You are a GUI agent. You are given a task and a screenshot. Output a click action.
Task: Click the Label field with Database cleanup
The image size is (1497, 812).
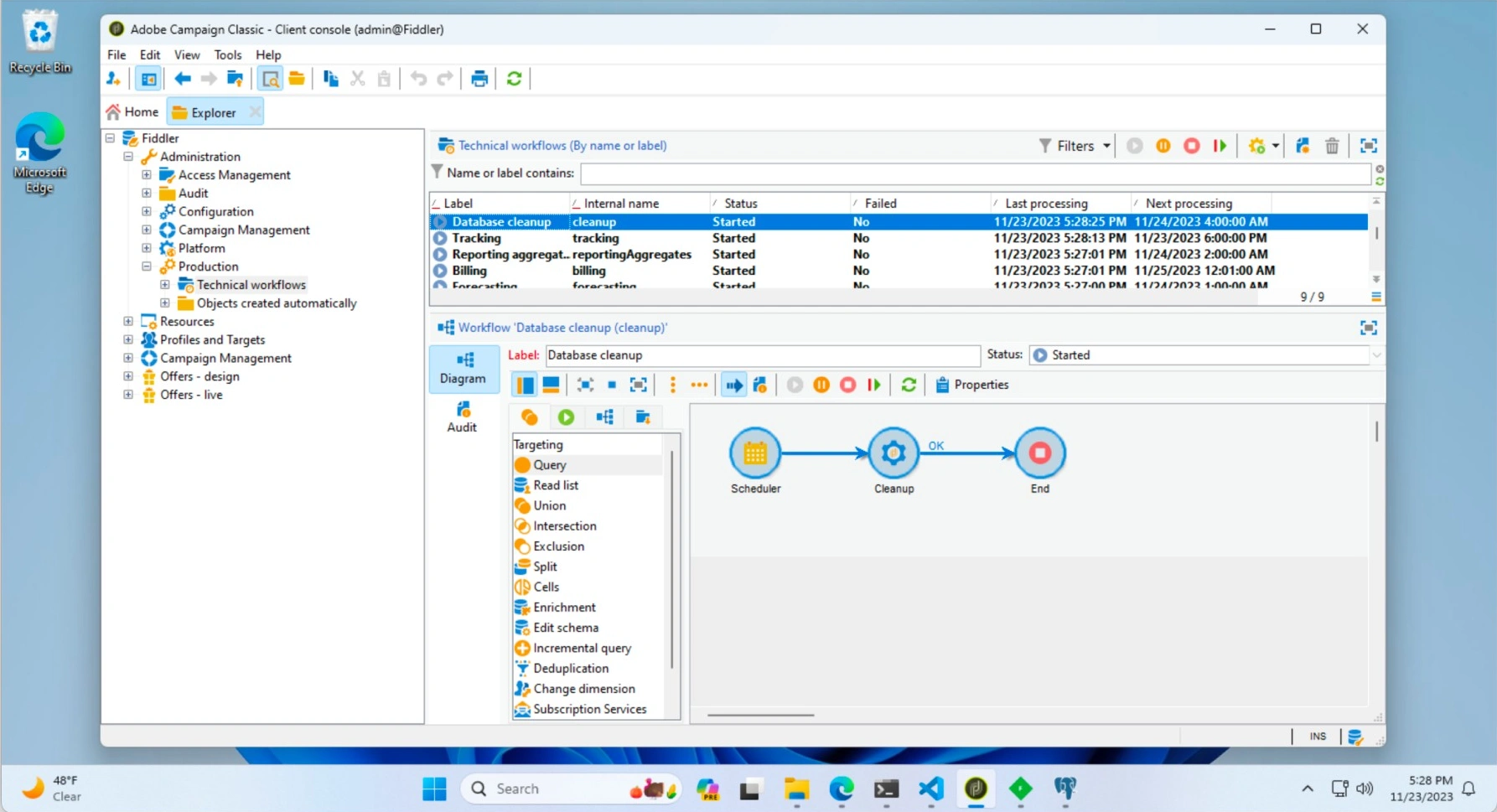pos(762,355)
